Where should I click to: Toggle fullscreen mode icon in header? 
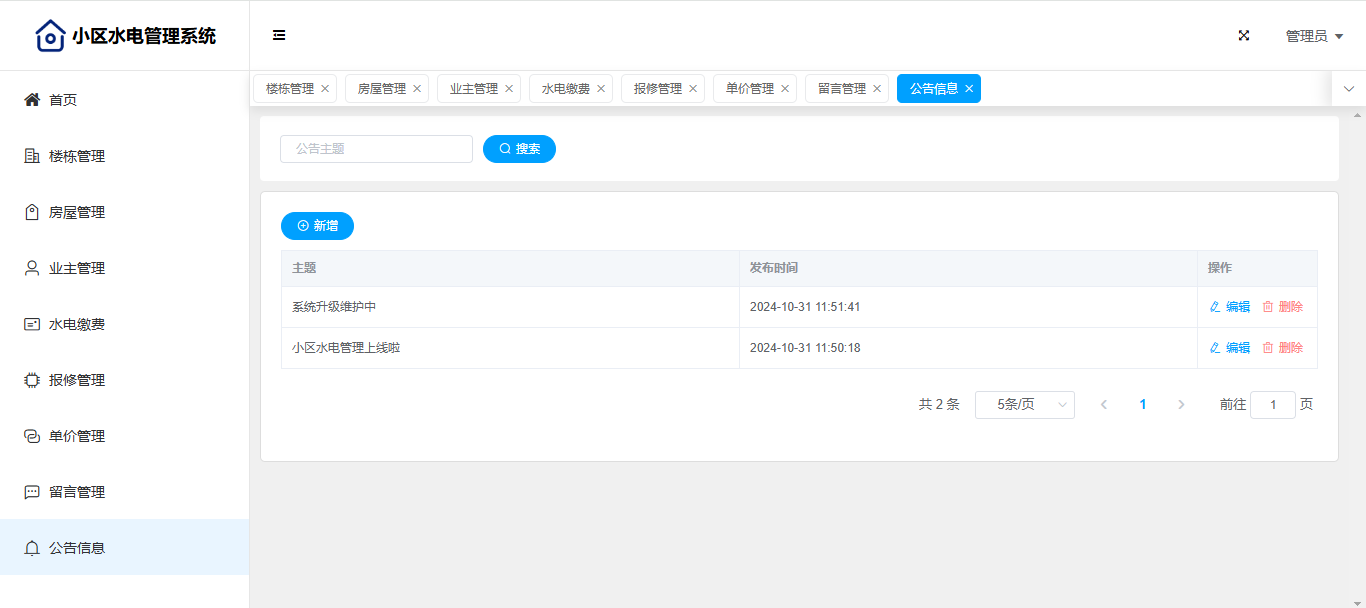pyautogui.click(x=1244, y=35)
